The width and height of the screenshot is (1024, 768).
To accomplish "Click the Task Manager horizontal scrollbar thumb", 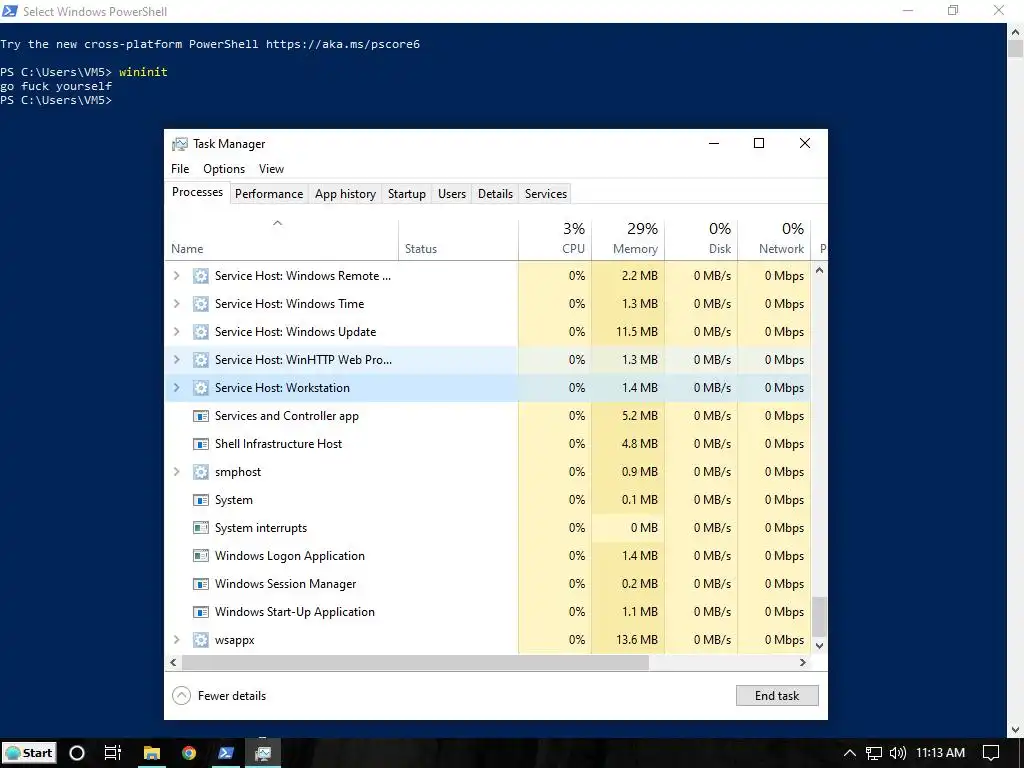I will coord(415,662).
